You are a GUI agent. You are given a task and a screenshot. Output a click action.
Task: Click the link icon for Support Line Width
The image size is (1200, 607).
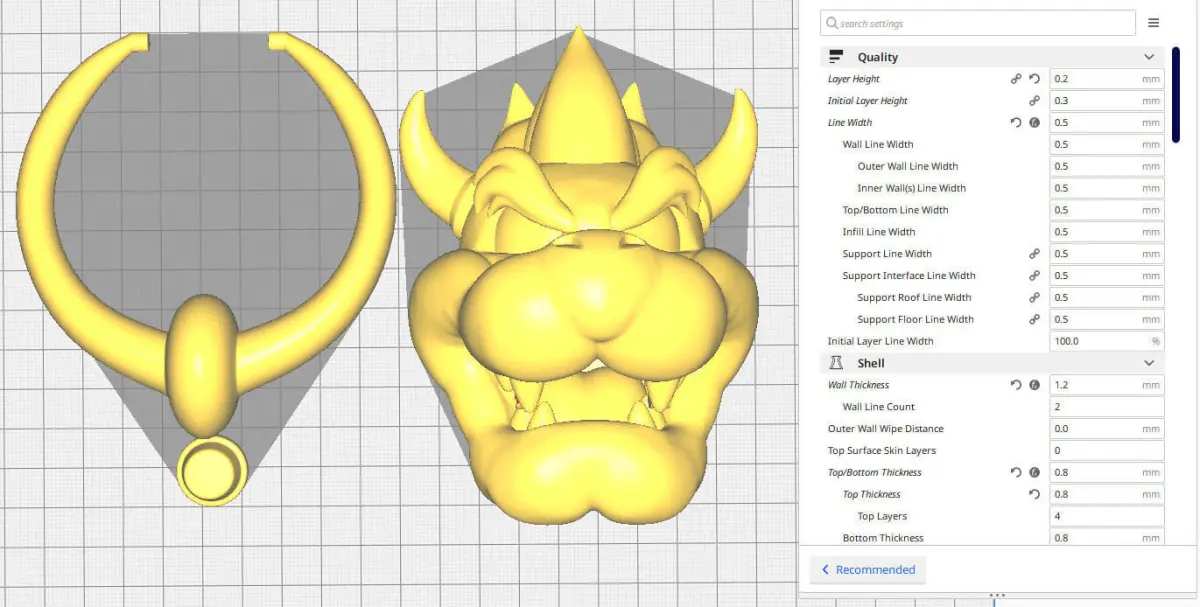[1034, 254]
